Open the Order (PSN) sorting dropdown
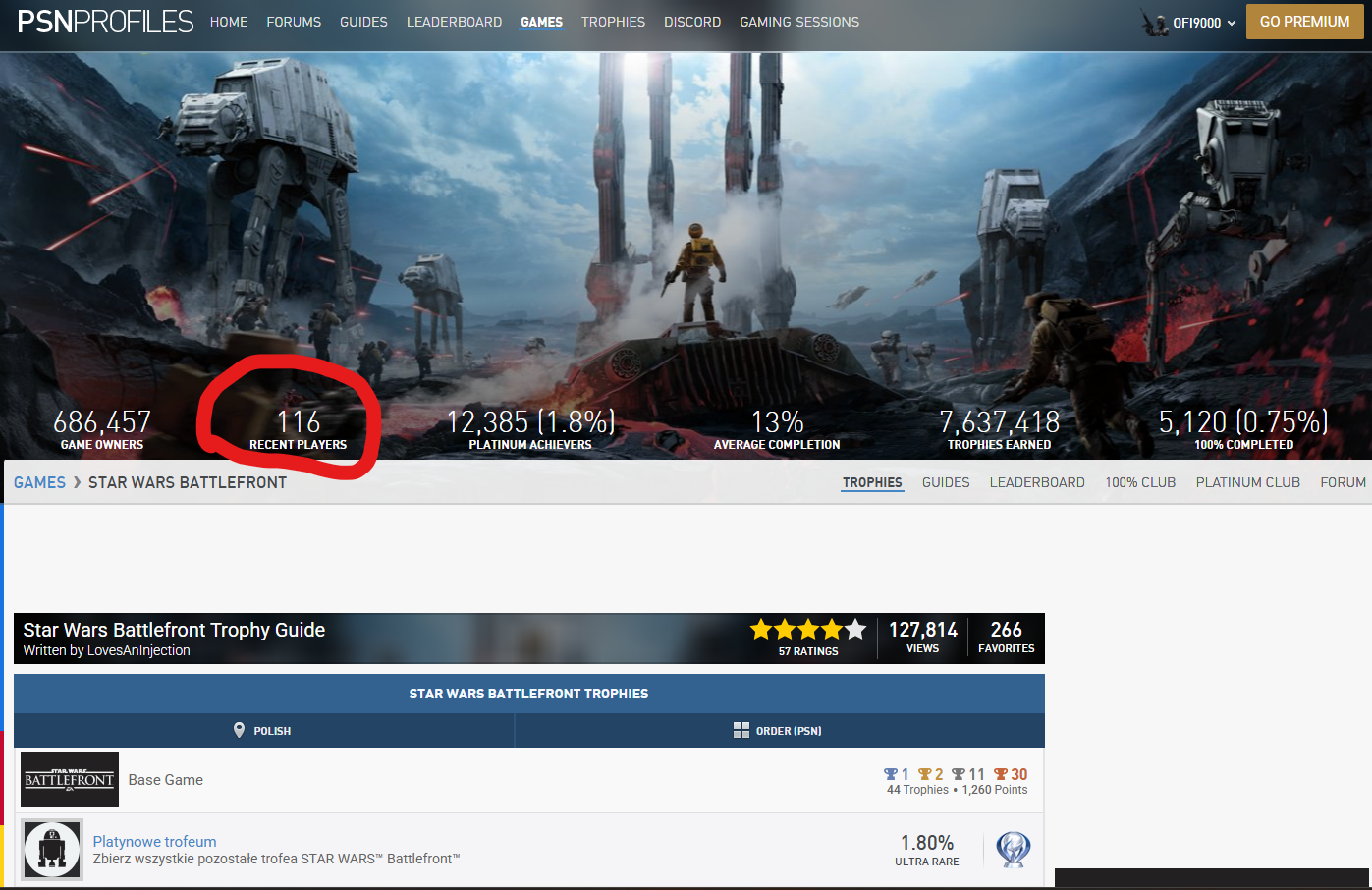 [780, 730]
